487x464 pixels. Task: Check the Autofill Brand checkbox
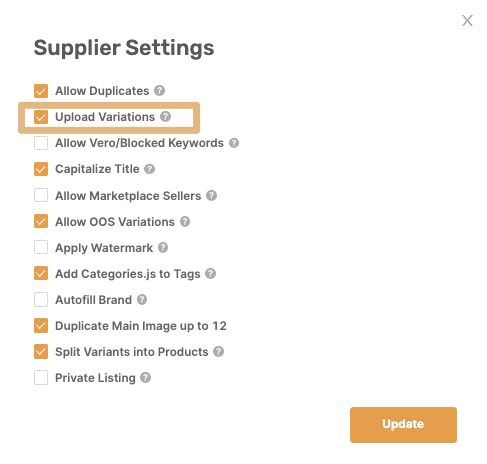coord(41,299)
